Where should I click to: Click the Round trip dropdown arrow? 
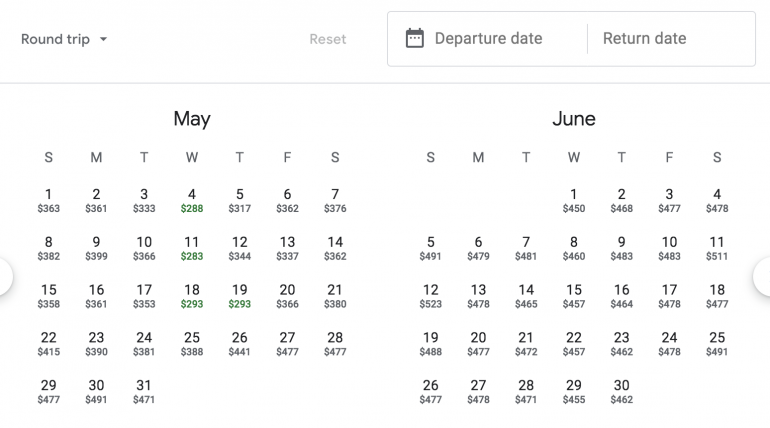[x=103, y=40]
